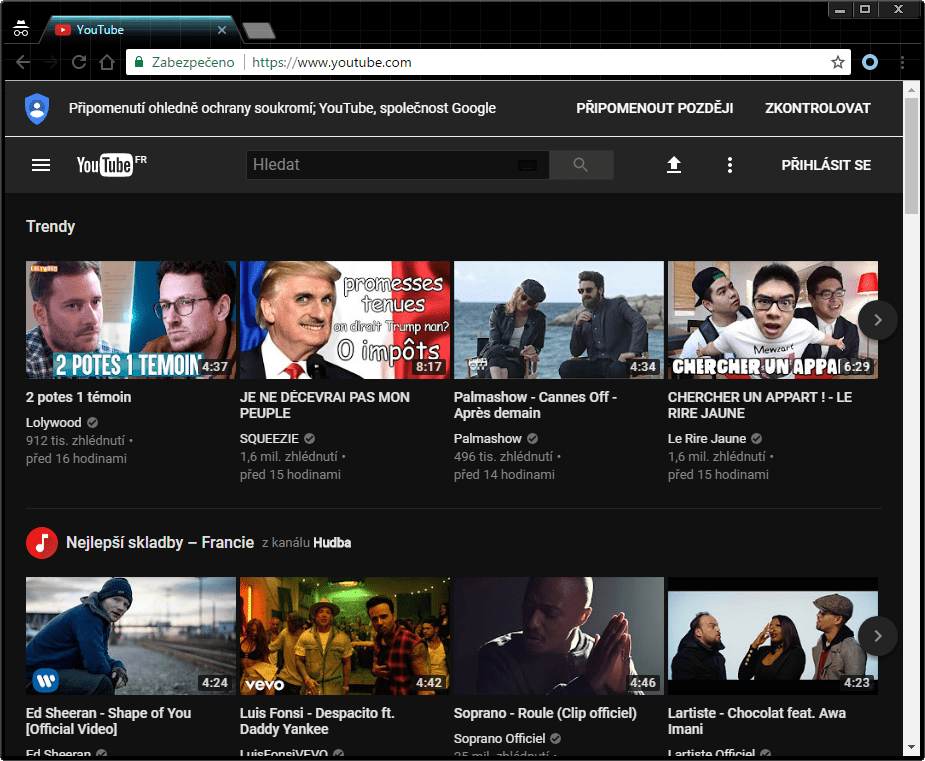Screen dimensions: 925x761
Task: Go to the browser home icon
Action: pos(107,63)
